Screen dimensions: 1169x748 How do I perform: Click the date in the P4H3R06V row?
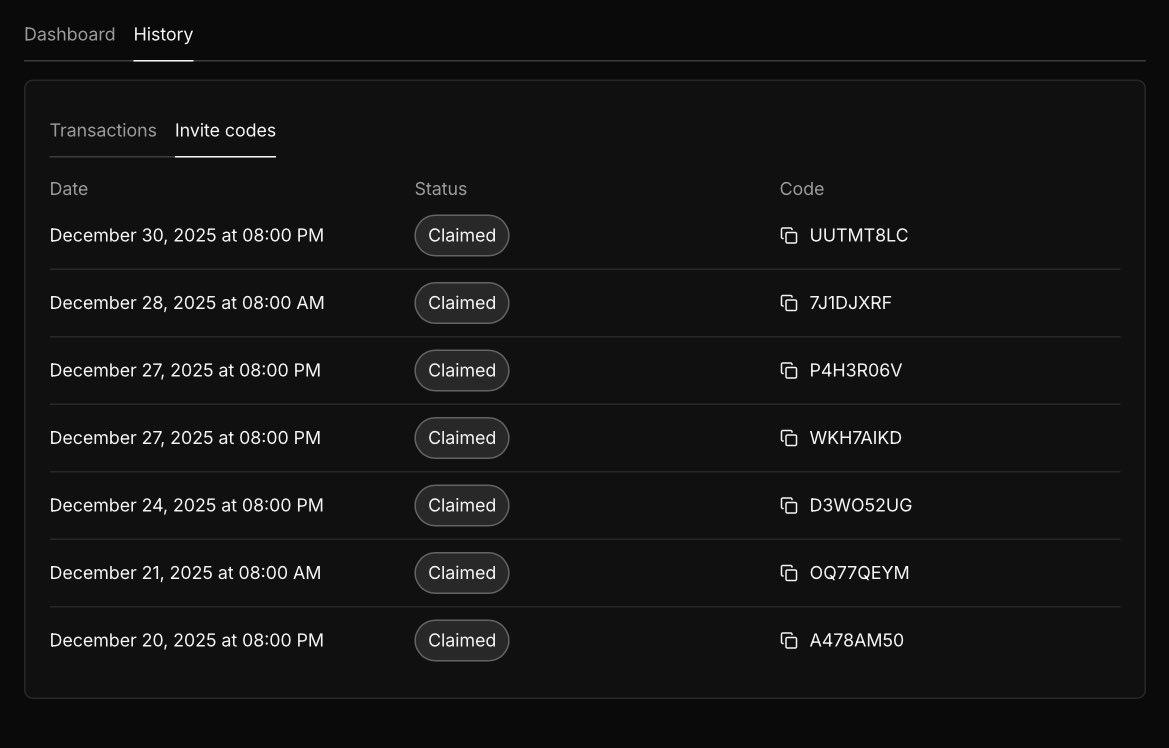pos(185,371)
